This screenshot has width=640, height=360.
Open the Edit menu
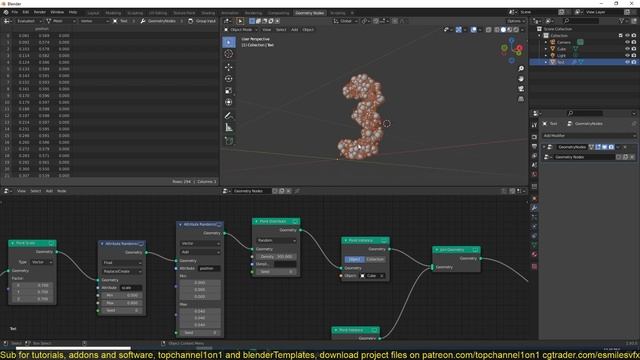[26, 12]
